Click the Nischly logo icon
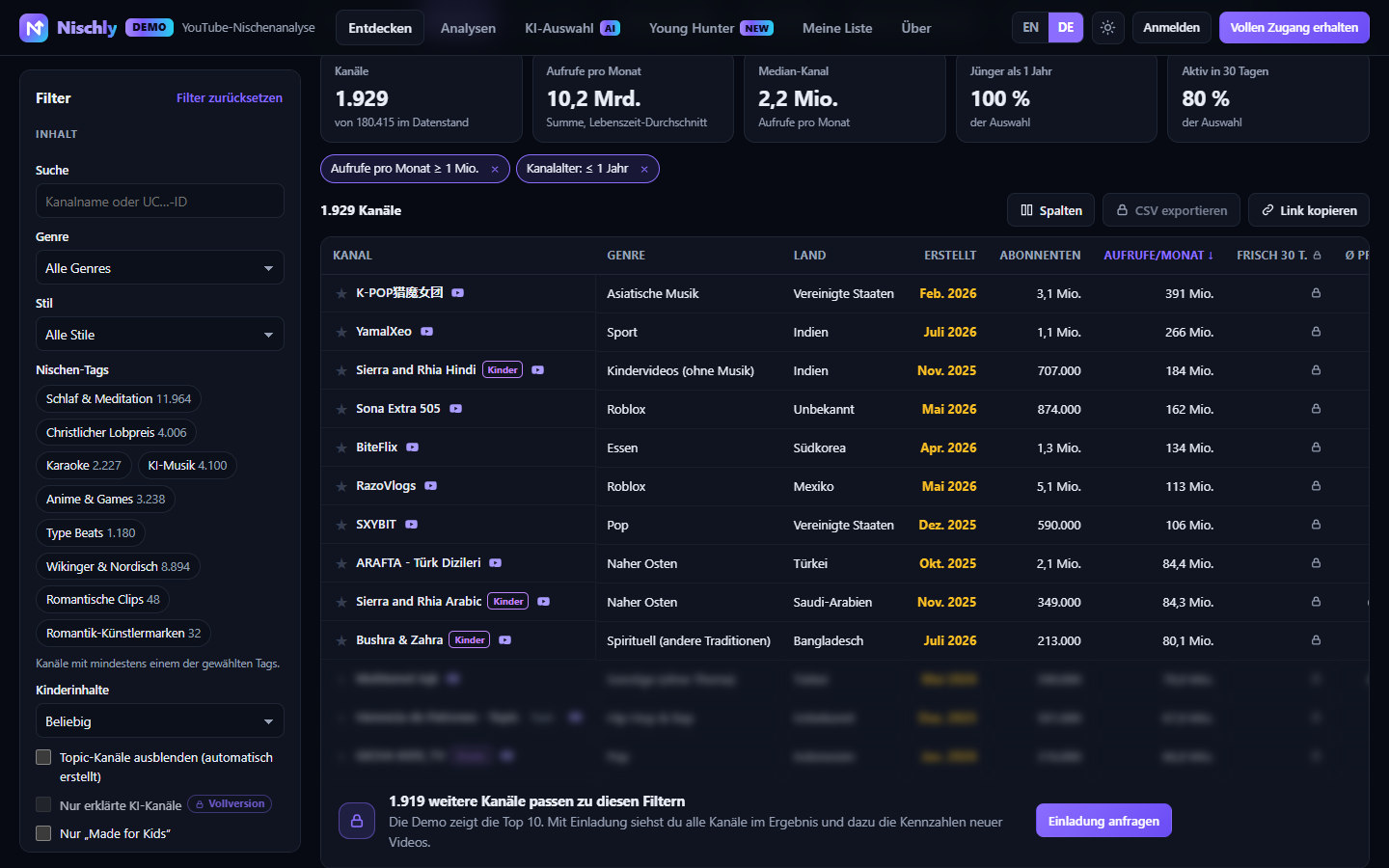The width and height of the screenshot is (1389, 868). coord(35,28)
